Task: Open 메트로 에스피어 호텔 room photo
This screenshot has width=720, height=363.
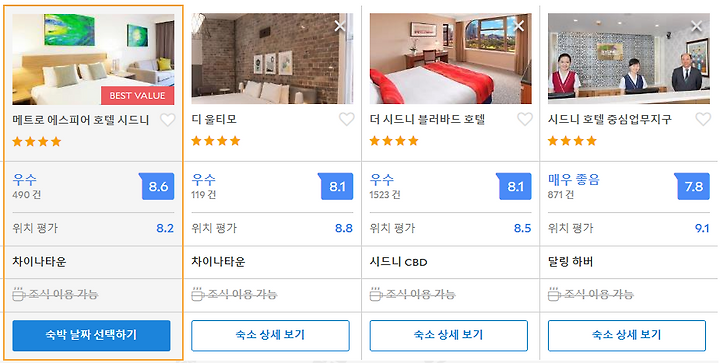Action: 93,59
